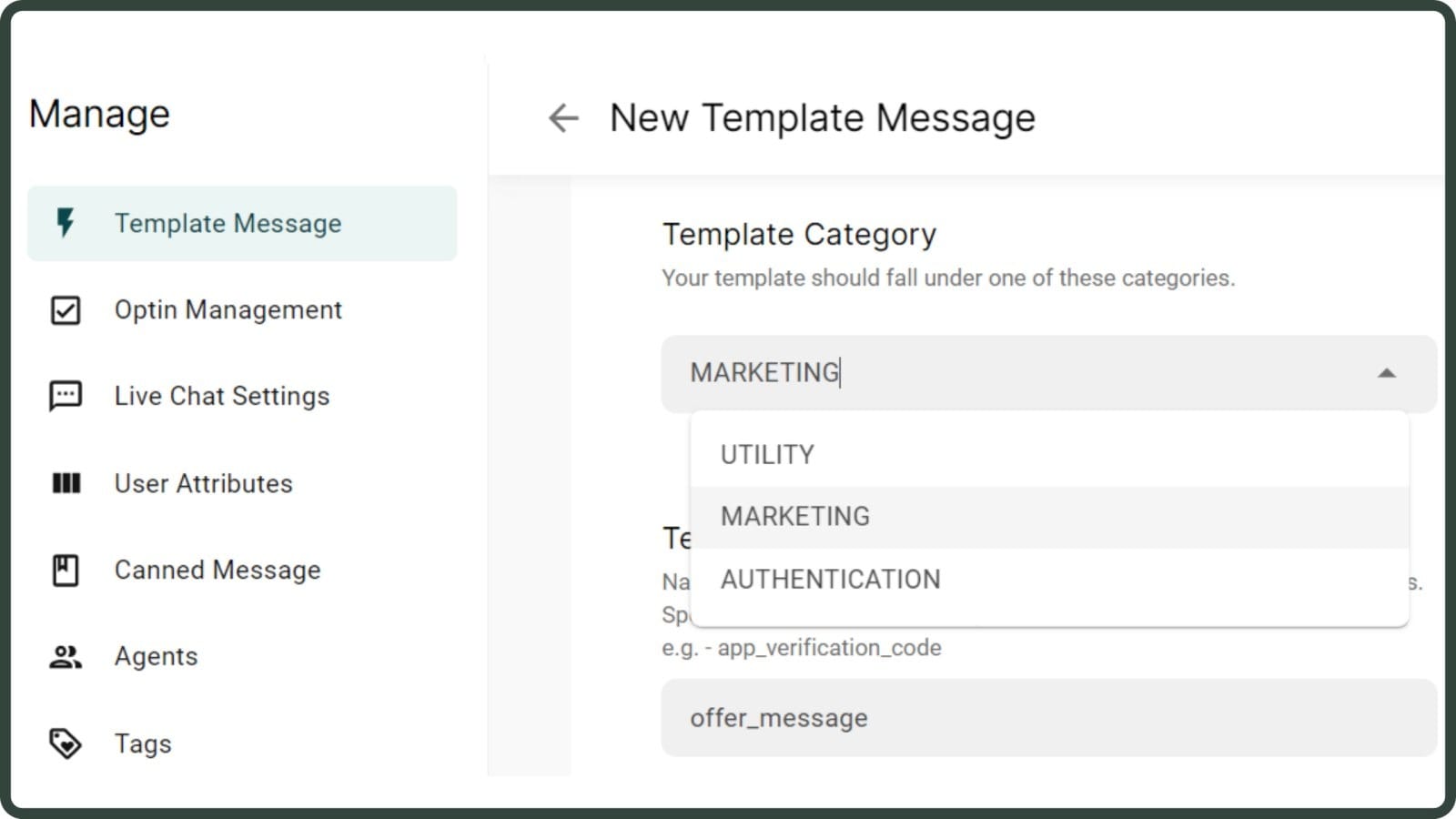Navigate to the Agents page
1456x819 pixels.
coord(156,657)
